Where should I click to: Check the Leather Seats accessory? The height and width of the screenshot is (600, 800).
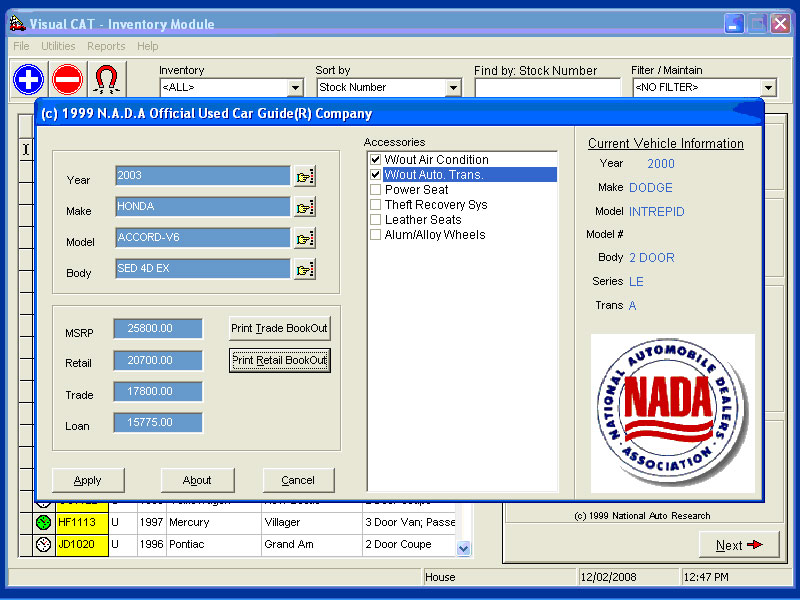pos(376,220)
